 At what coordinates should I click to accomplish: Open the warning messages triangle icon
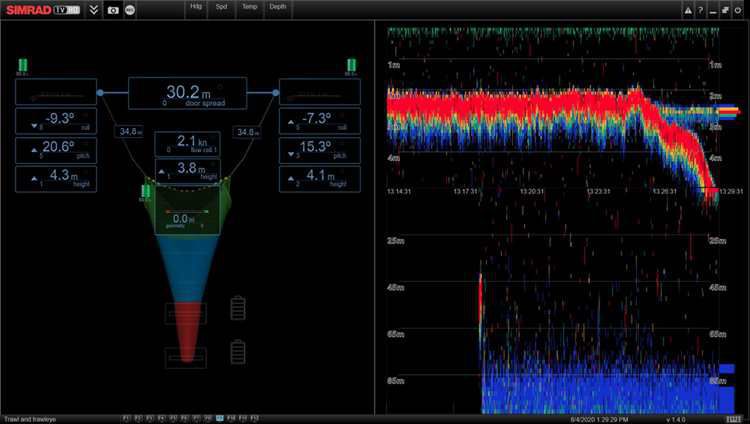point(688,11)
